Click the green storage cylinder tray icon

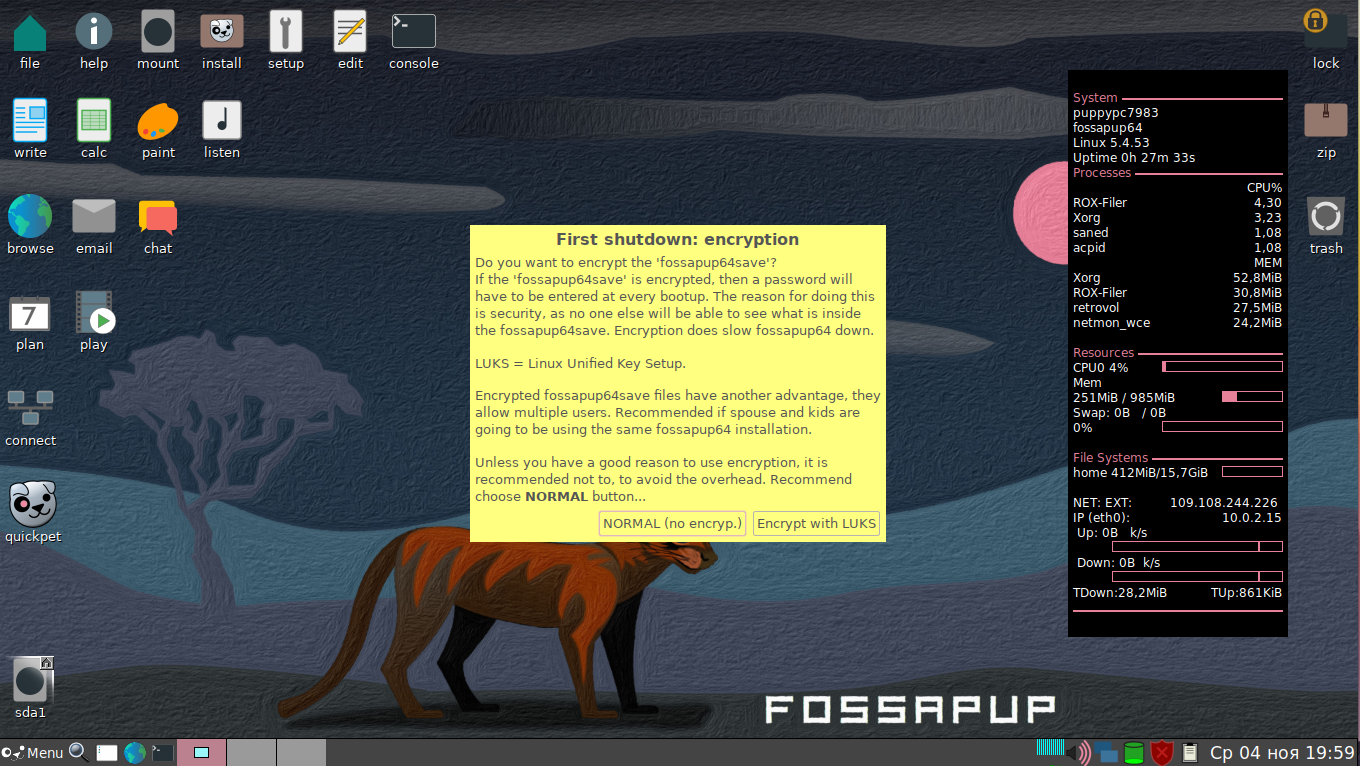pos(1133,753)
